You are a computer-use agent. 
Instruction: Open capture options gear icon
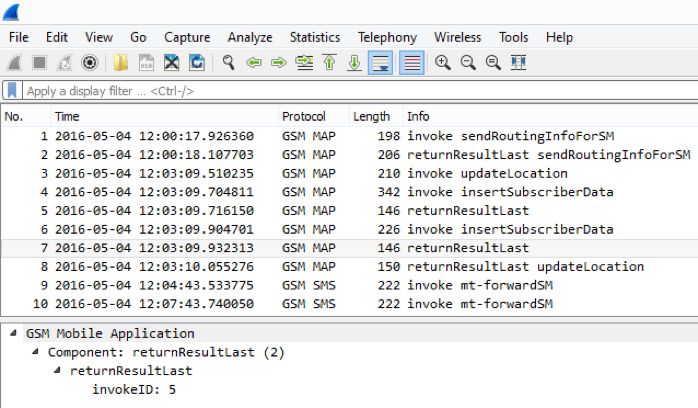pyautogui.click(x=89, y=63)
